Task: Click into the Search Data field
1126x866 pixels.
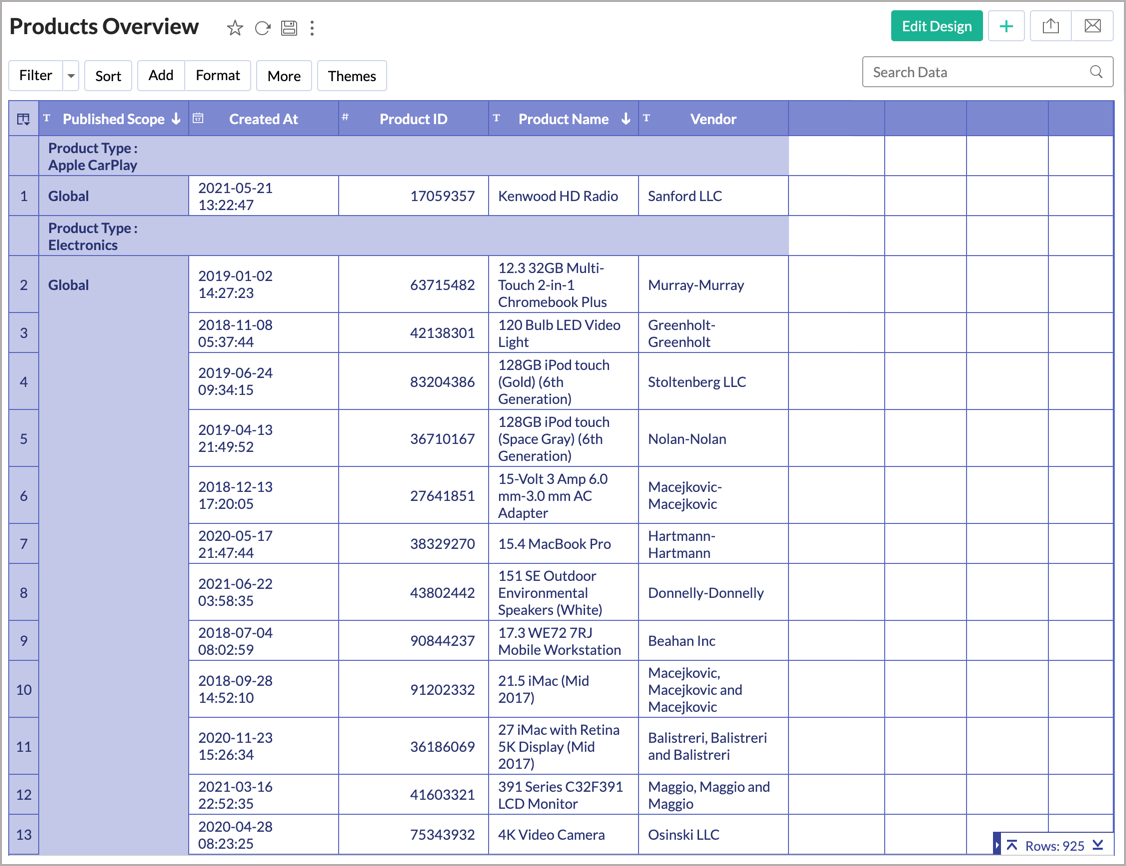Action: (x=975, y=72)
